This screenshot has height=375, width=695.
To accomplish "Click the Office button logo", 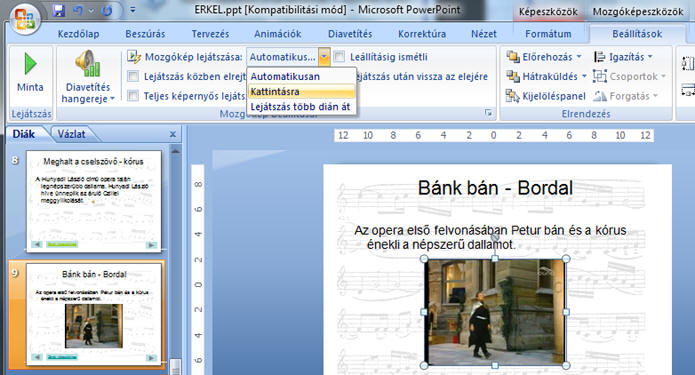I will click(26, 19).
